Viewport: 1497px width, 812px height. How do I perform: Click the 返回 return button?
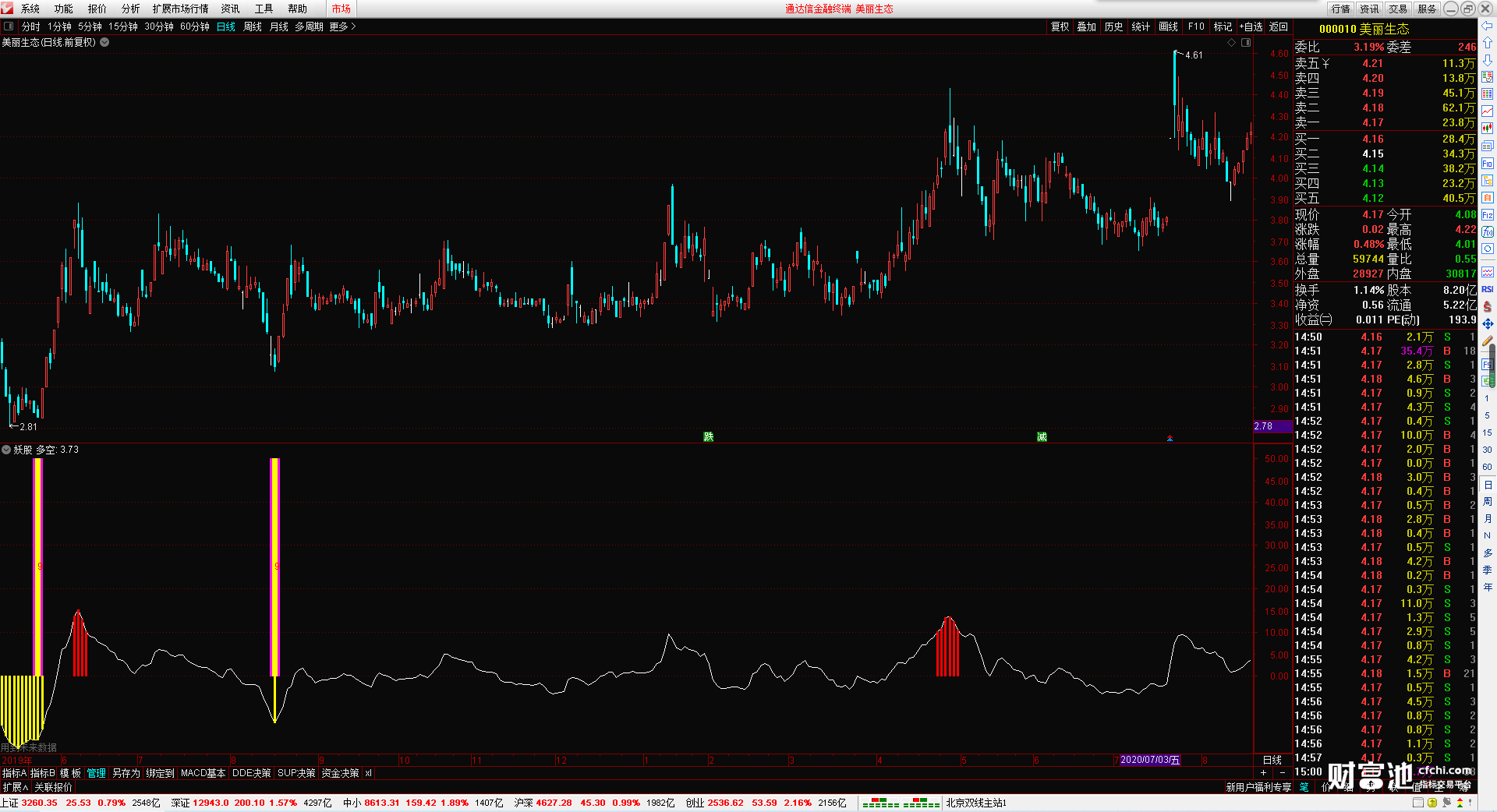pos(1279,26)
